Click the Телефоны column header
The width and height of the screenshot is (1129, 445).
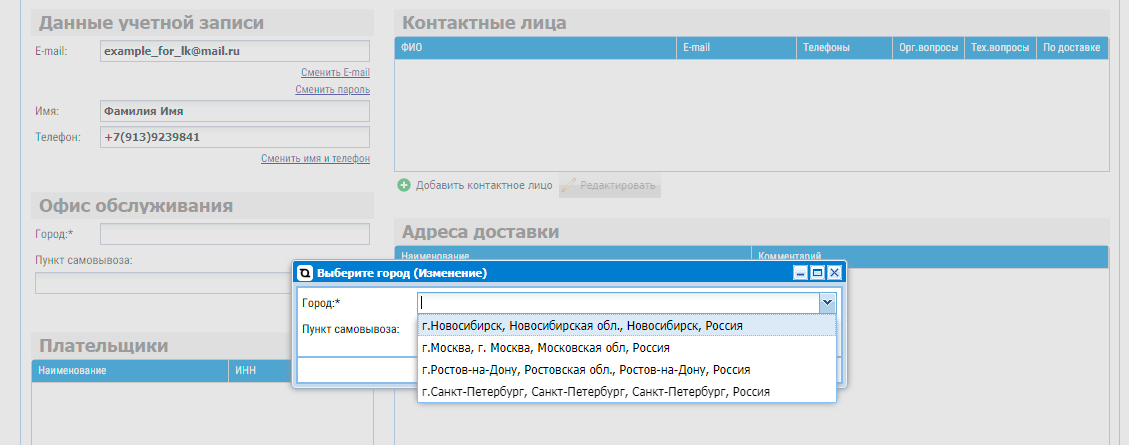tap(844, 48)
